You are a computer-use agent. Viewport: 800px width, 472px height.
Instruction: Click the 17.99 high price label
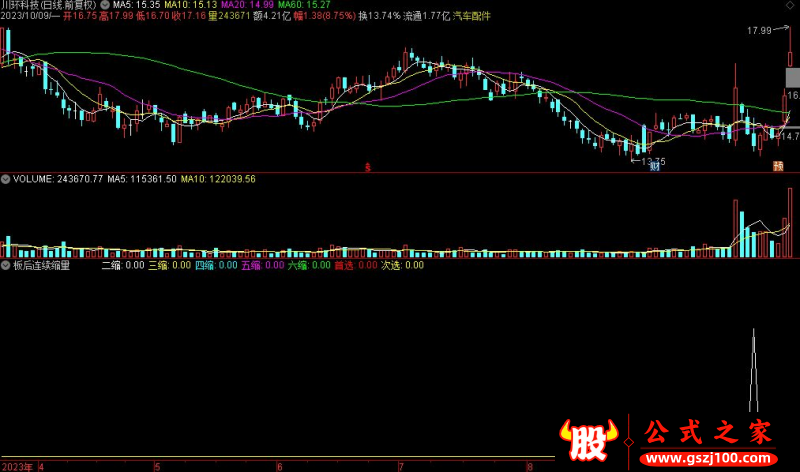(x=760, y=32)
